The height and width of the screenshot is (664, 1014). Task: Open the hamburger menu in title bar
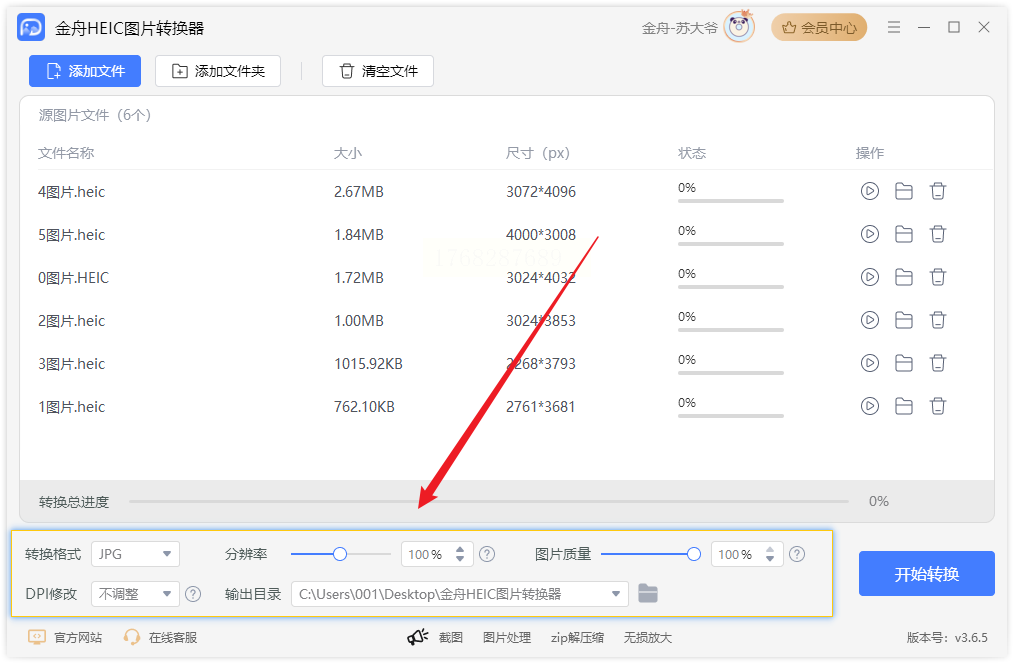(x=894, y=28)
